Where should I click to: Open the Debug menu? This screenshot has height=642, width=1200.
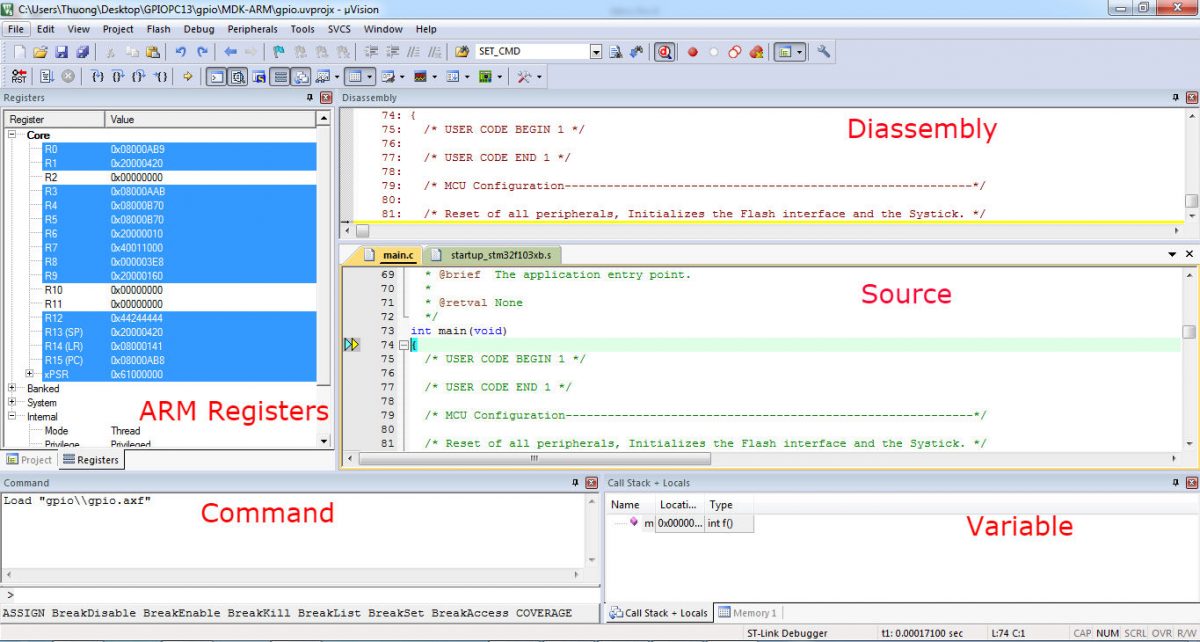tap(199, 29)
